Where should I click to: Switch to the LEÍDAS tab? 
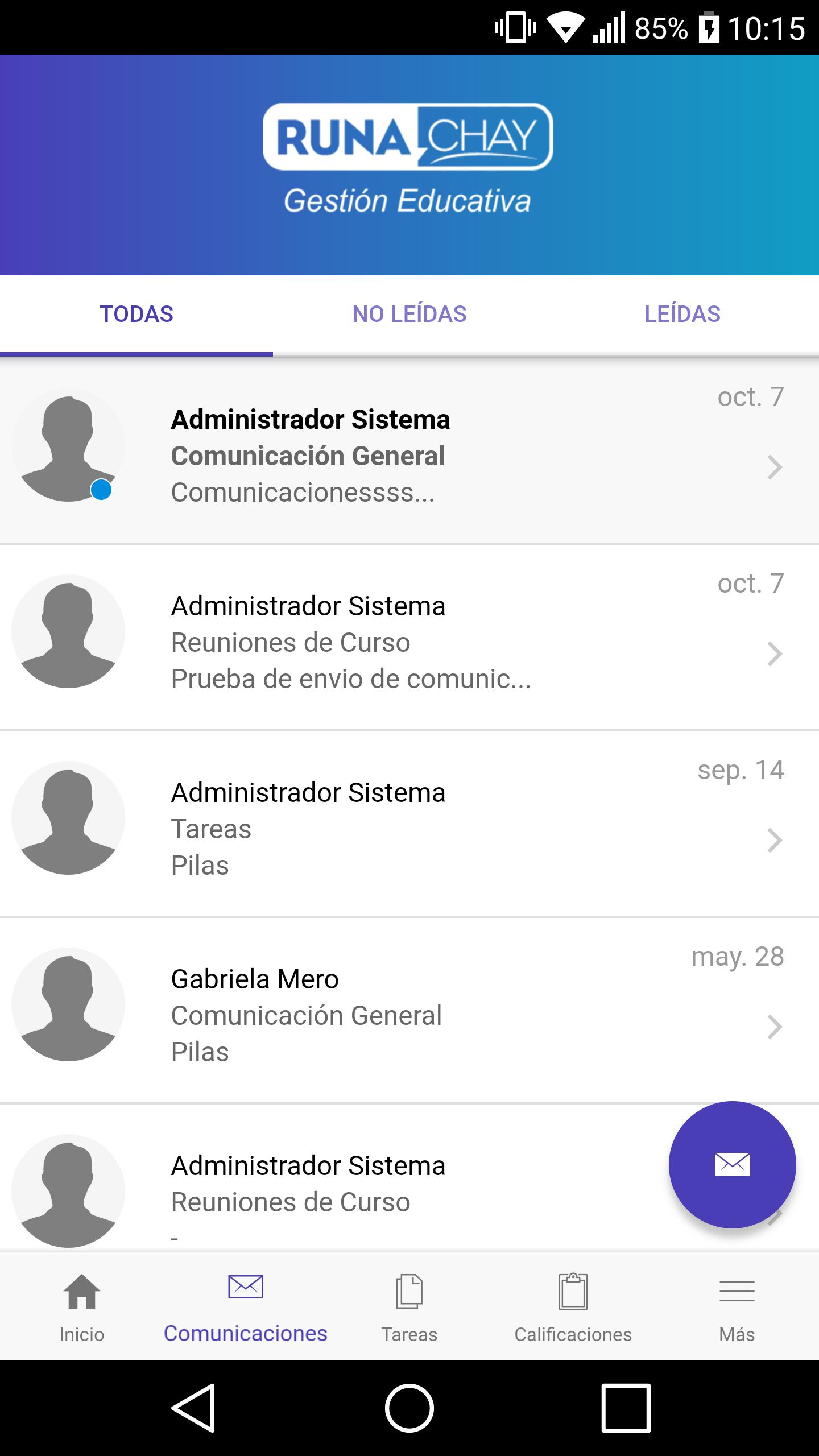pos(682,314)
